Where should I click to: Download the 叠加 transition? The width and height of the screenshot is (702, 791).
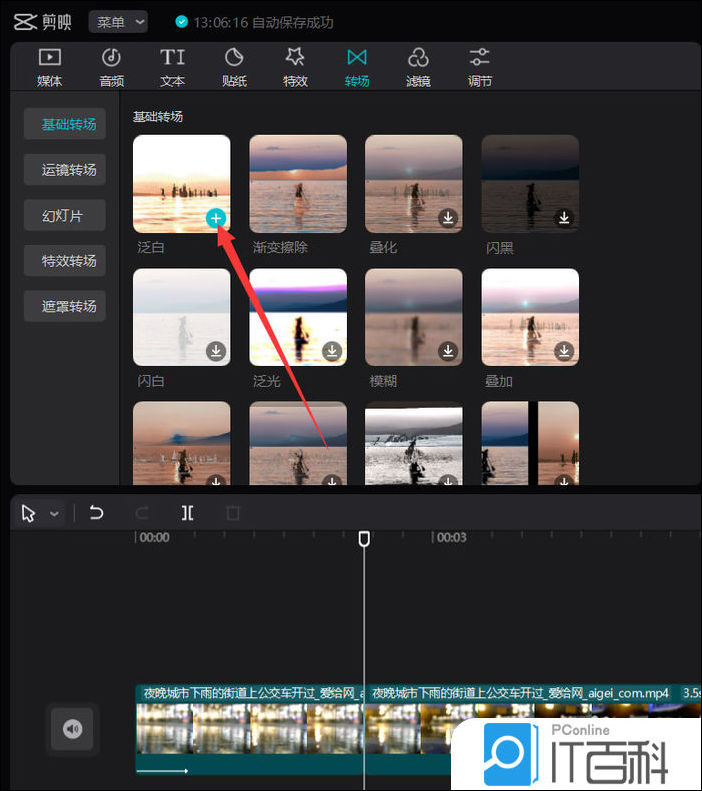click(x=564, y=351)
